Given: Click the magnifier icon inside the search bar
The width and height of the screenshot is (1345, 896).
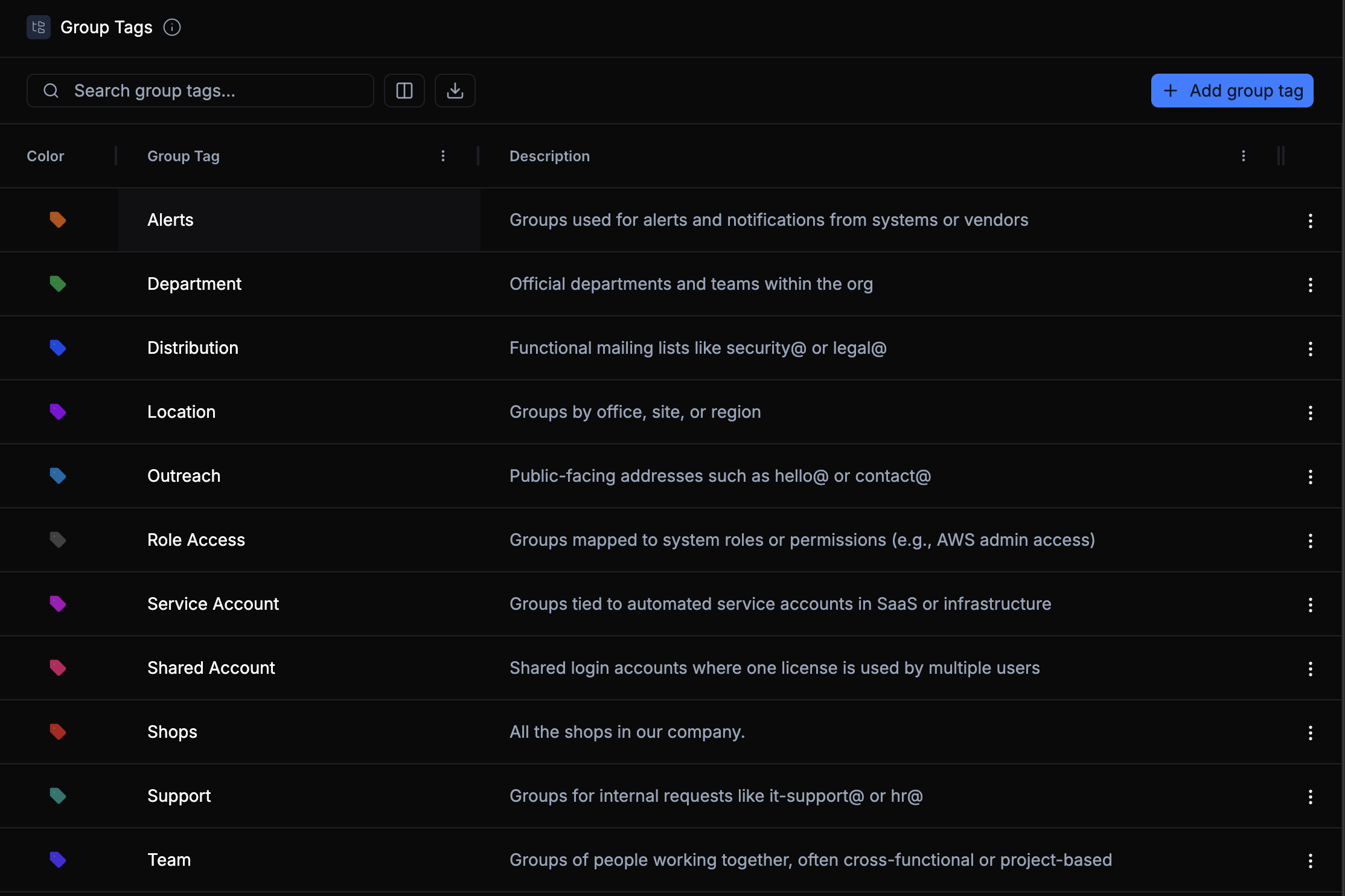Looking at the screenshot, I should 51,91.
